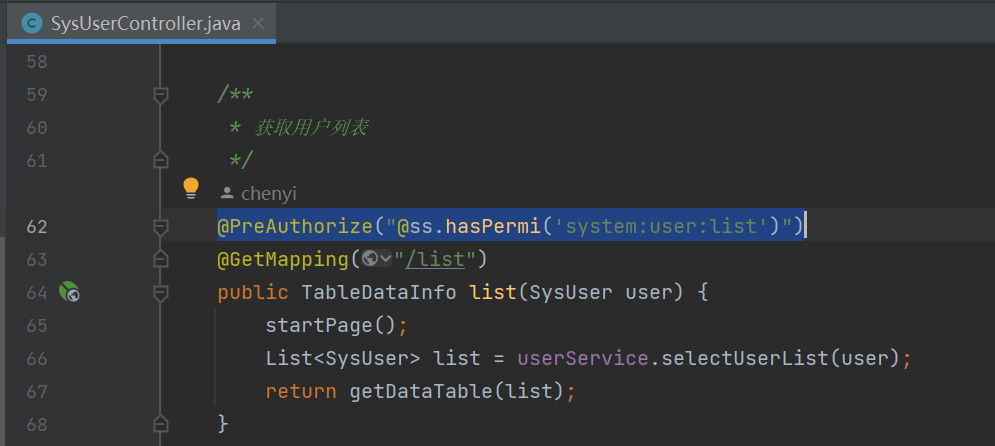The height and width of the screenshot is (446, 995).
Task: Fold the annotation block at line 62
Action: click(159, 227)
